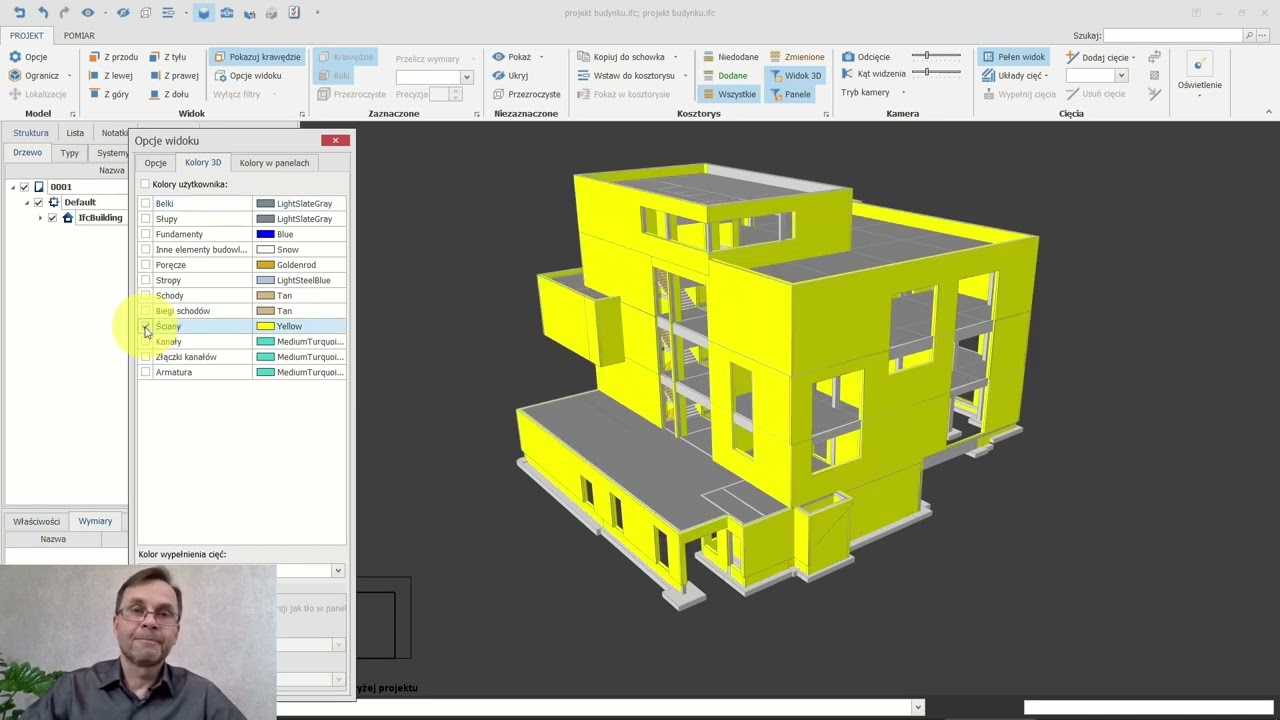Adjust the Odcięcie camera slider

click(936, 56)
